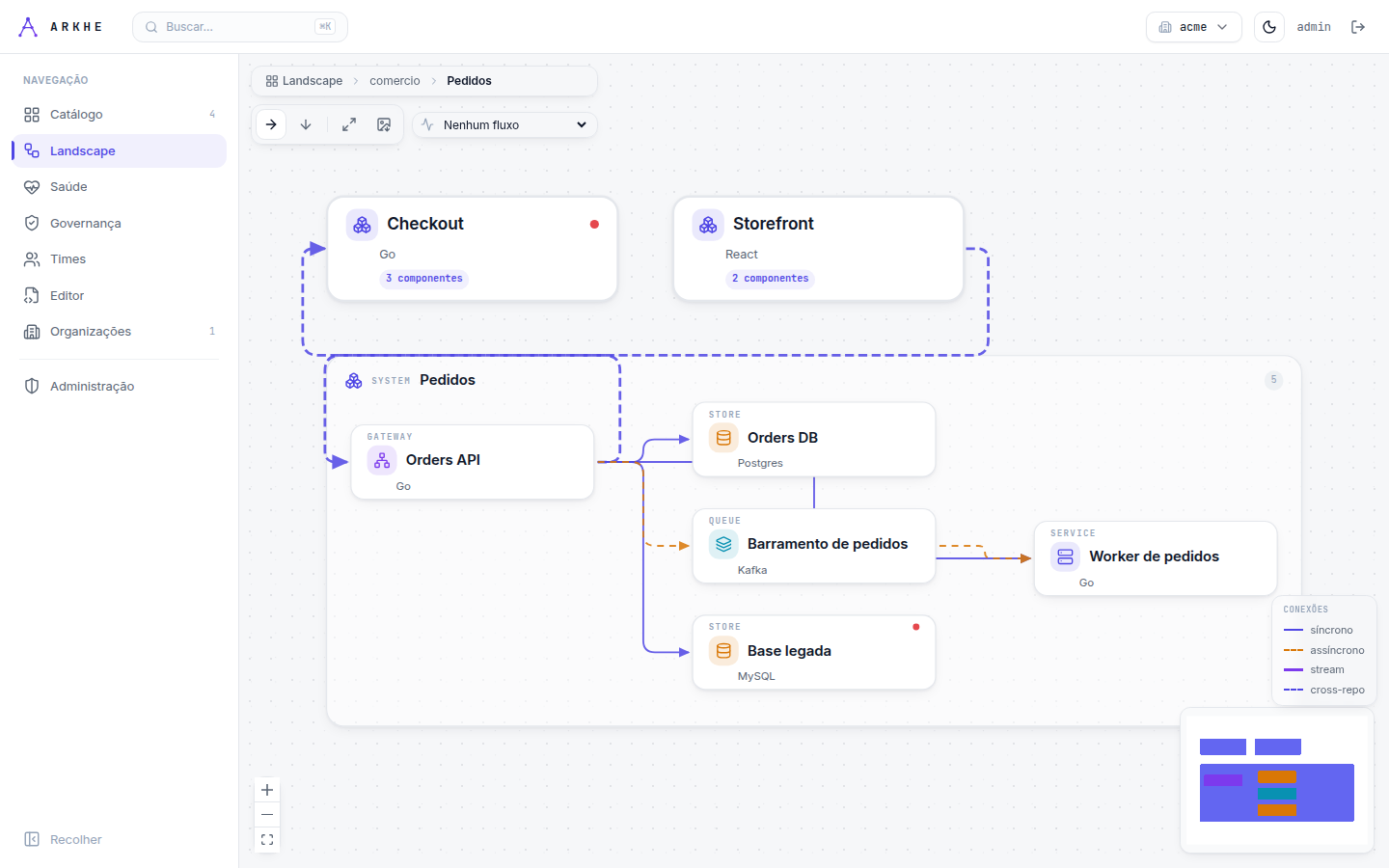Click the logout icon next to admin
The width and height of the screenshot is (1389, 868).
coord(1358,27)
